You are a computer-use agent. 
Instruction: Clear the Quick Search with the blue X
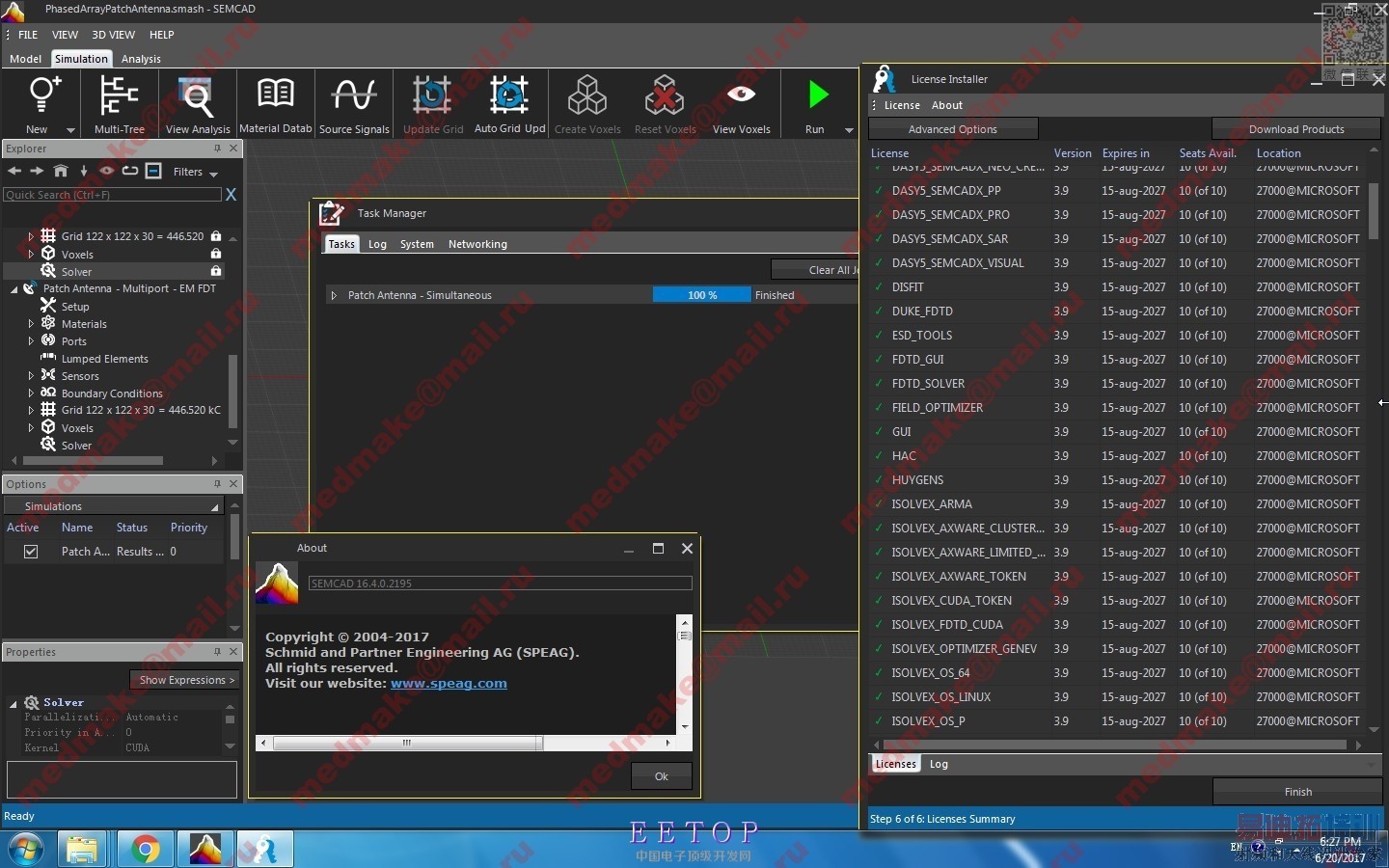[231, 195]
